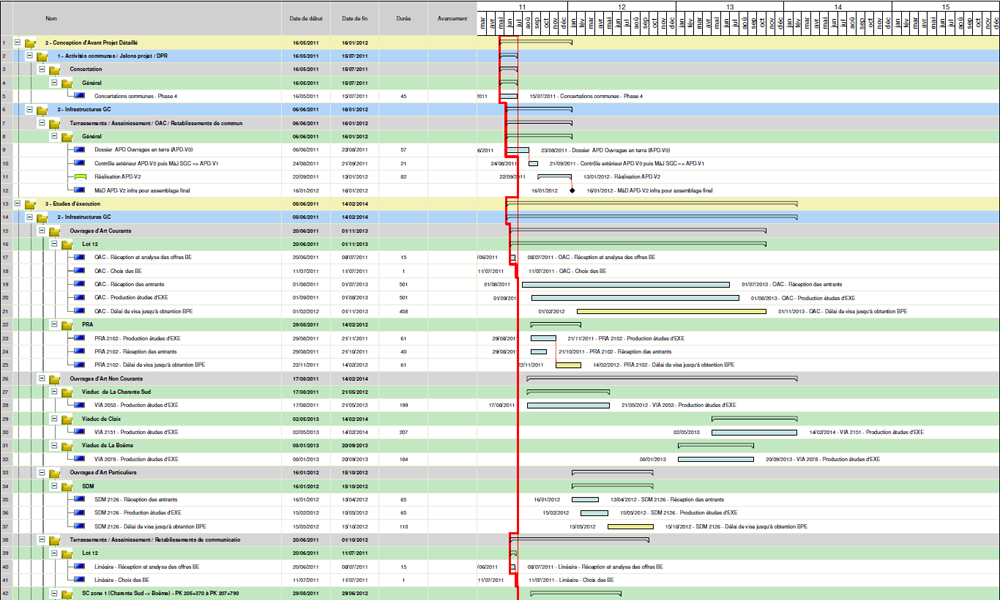The height and width of the screenshot is (600, 1000).
Task: Click the task icon of PRA 2102 - Réception des entrants
Action: (x=80, y=351)
